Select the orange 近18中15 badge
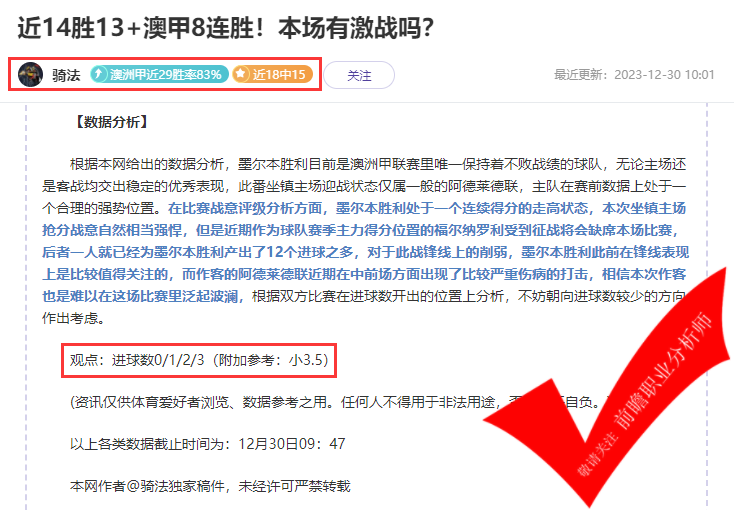This screenshot has width=734, height=510. click(x=272, y=74)
